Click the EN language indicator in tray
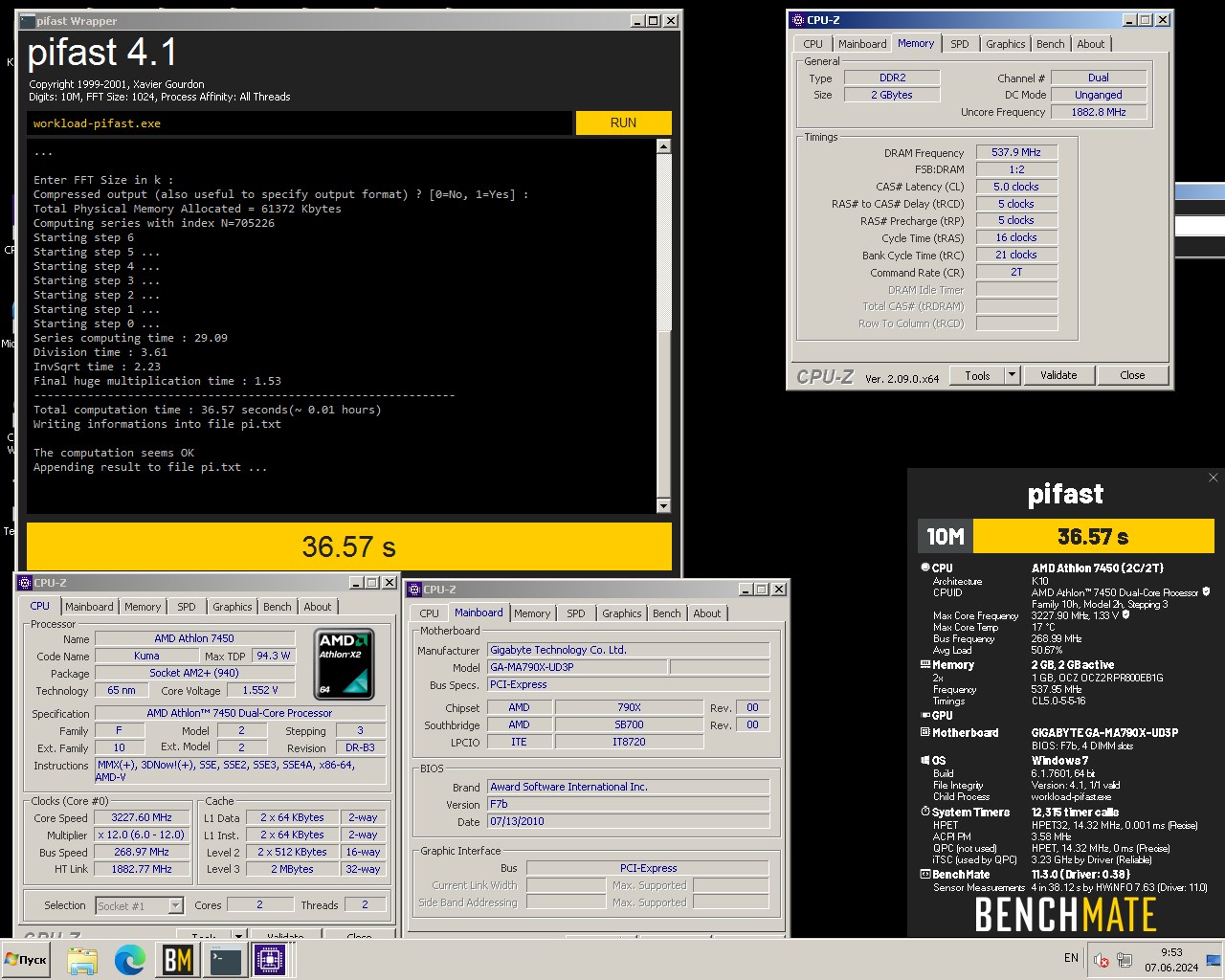1225x980 pixels. pyautogui.click(x=1071, y=958)
